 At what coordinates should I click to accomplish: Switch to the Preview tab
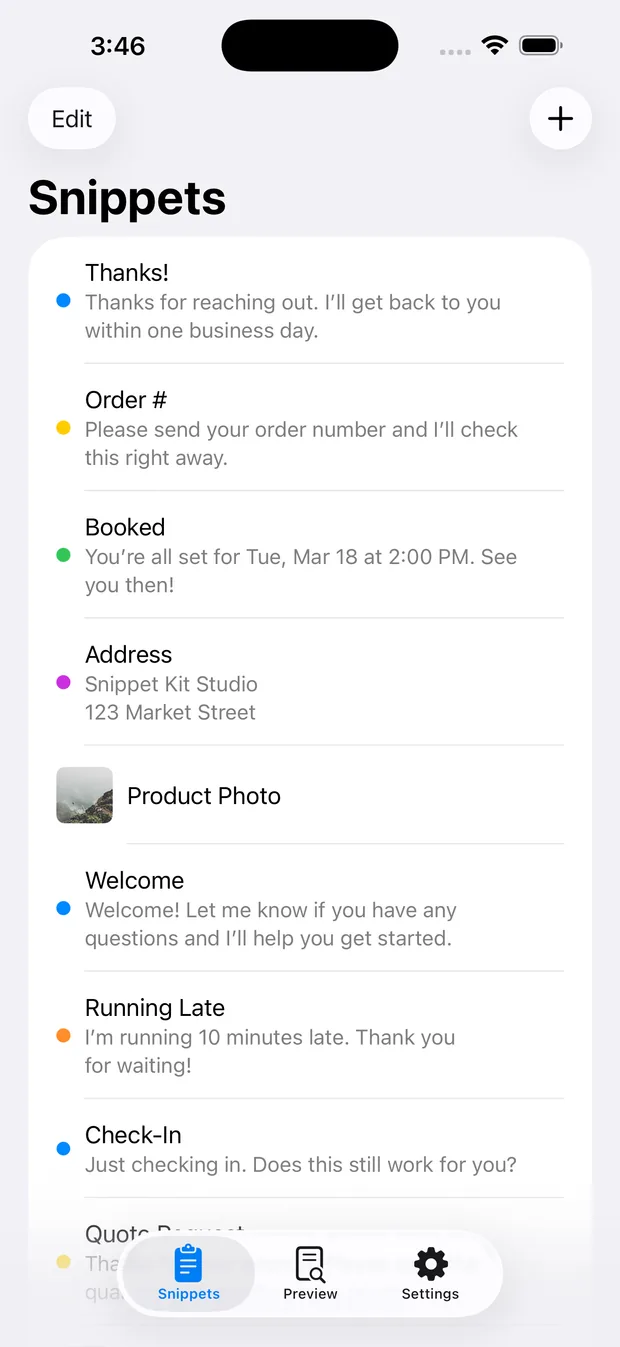tap(310, 1272)
